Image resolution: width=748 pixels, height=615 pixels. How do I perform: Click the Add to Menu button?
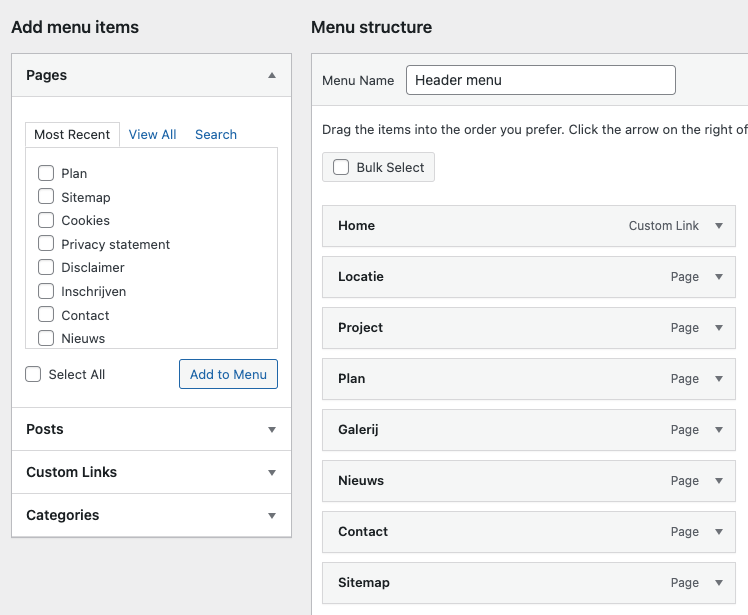coord(228,374)
